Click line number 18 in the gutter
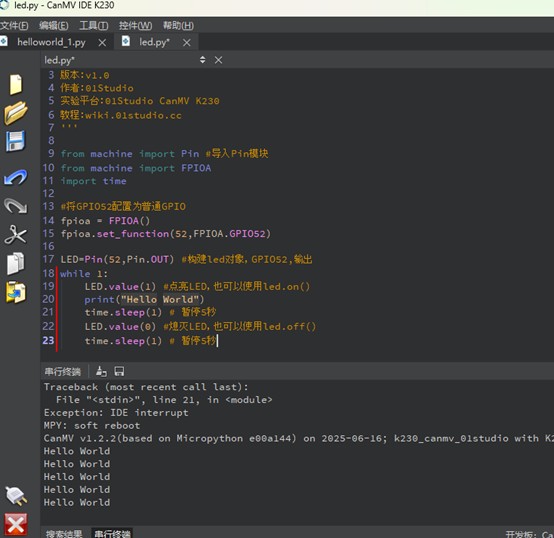The width and height of the screenshot is (554, 538). point(48,273)
